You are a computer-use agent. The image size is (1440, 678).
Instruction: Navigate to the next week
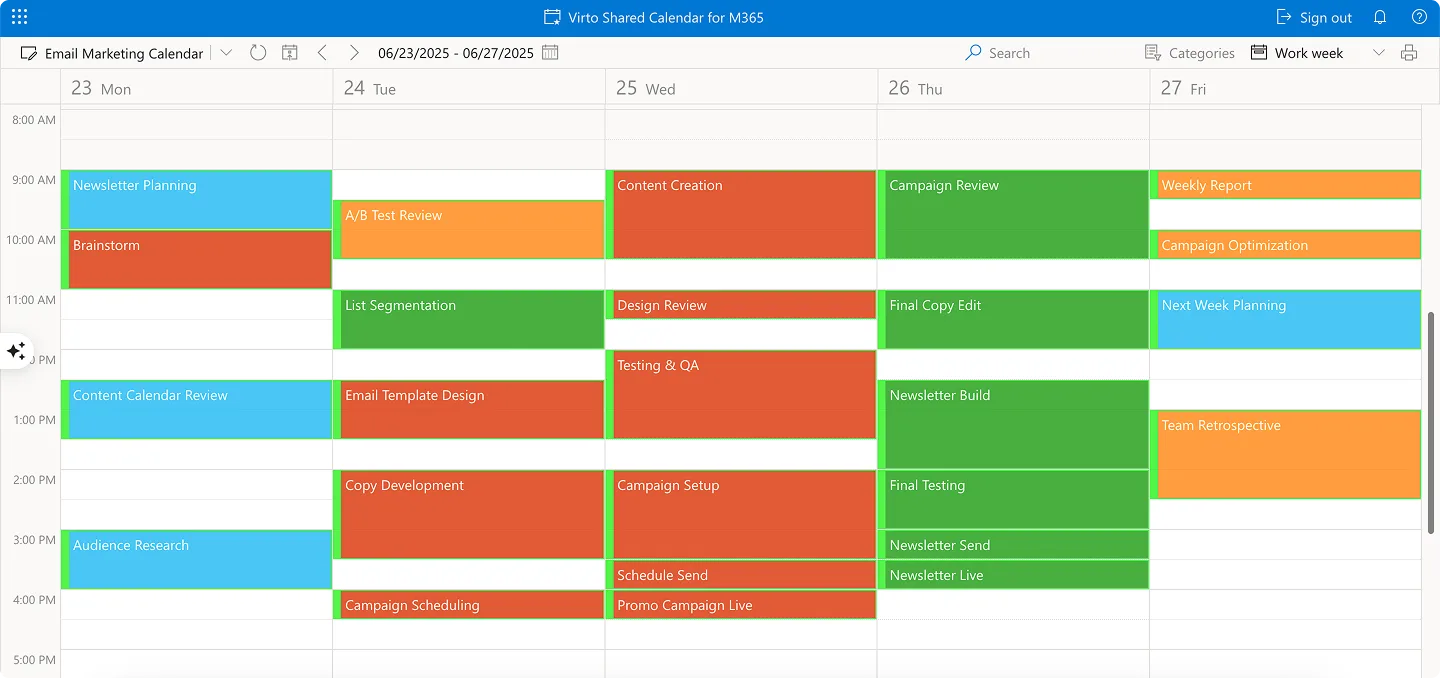tap(354, 52)
